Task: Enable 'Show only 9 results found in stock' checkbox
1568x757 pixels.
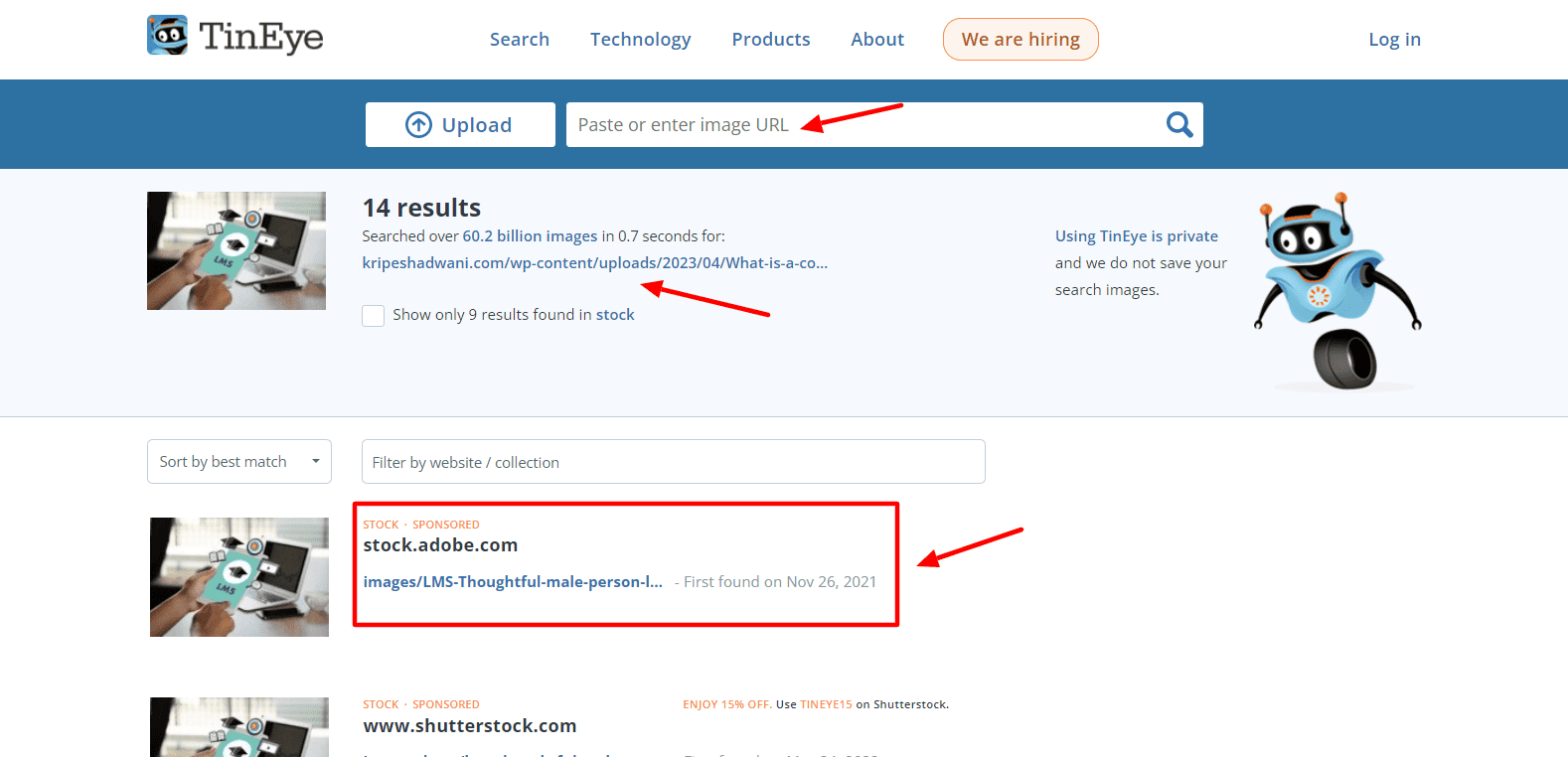Action: tap(374, 316)
